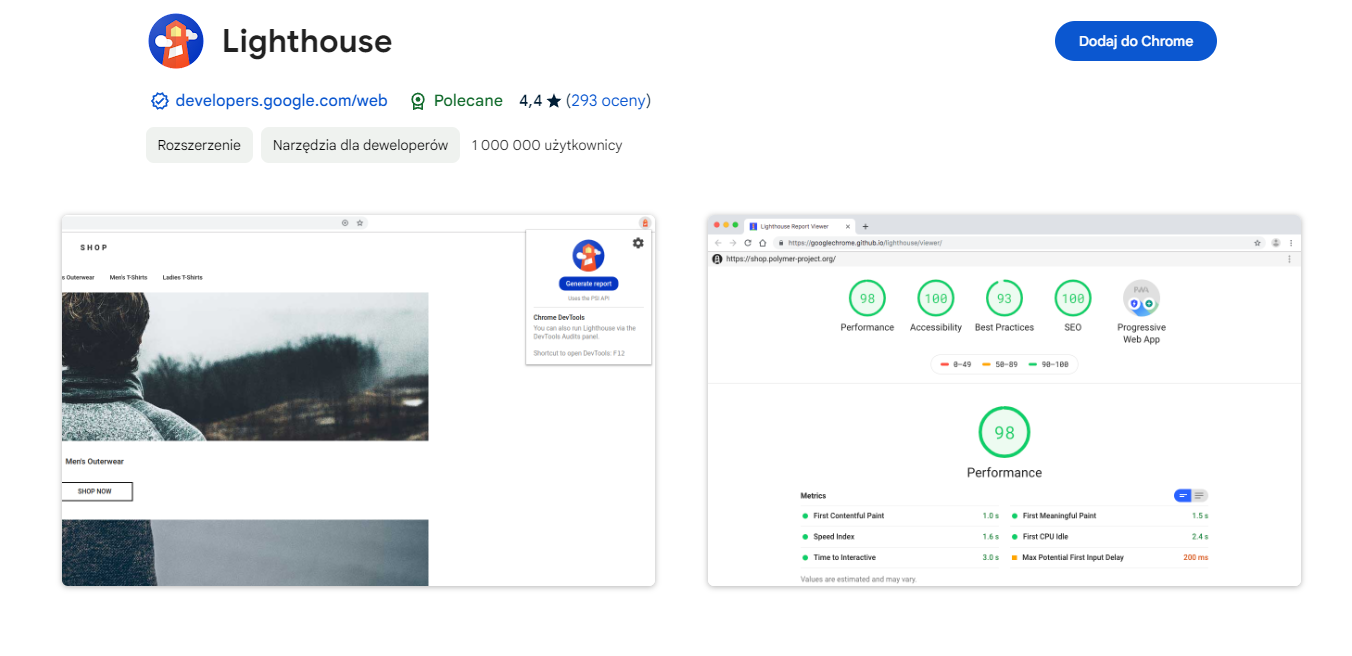Select the Narzędzia dla deweloperów chip
The image size is (1352, 656).
(360, 145)
